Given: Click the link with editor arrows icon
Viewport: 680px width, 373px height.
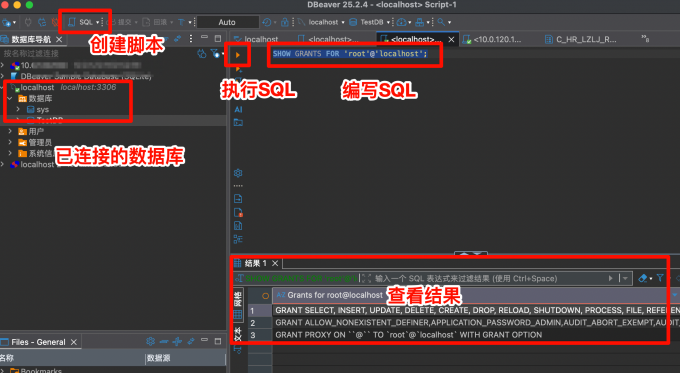Looking at the screenshot, I should [177, 39].
